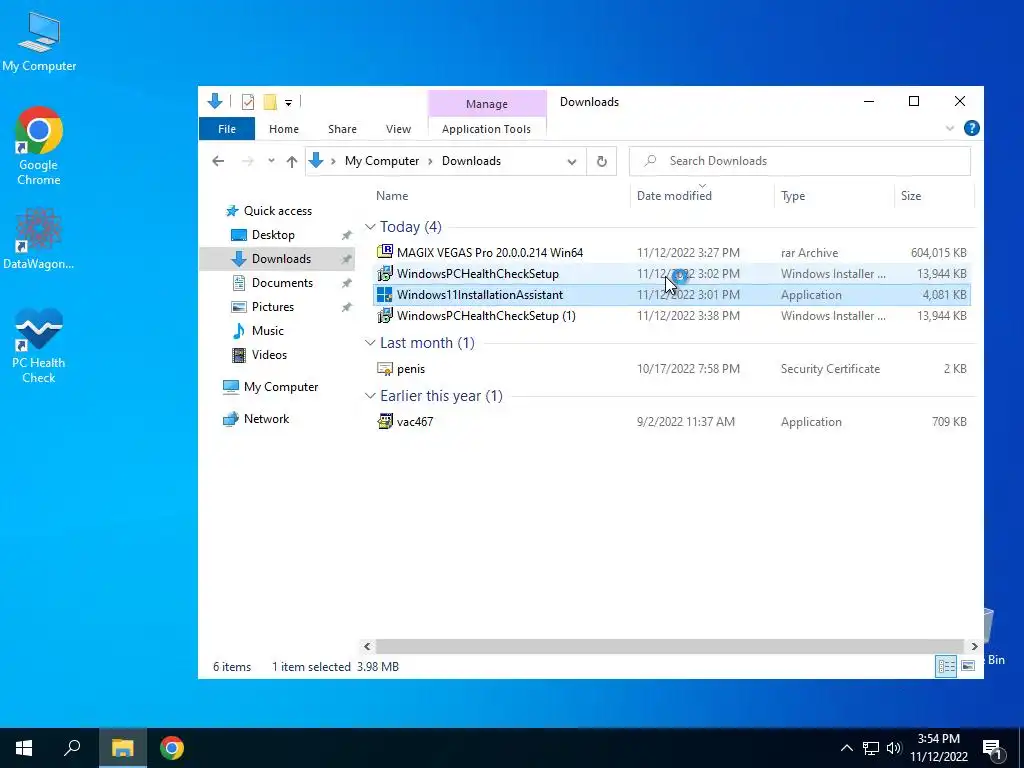
Task: Collapse the Today (4) group
Action: pyautogui.click(x=370, y=227)
